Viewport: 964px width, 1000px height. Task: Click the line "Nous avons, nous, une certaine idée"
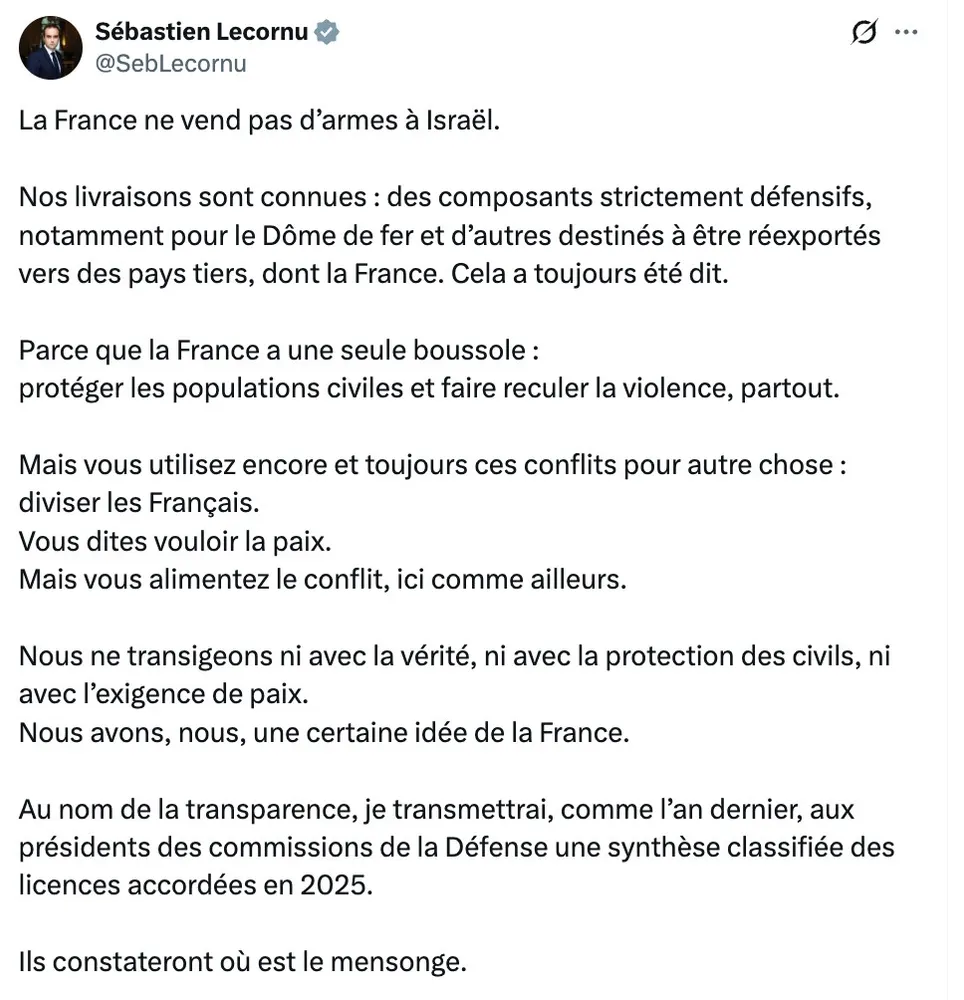(x=324, y=732)
